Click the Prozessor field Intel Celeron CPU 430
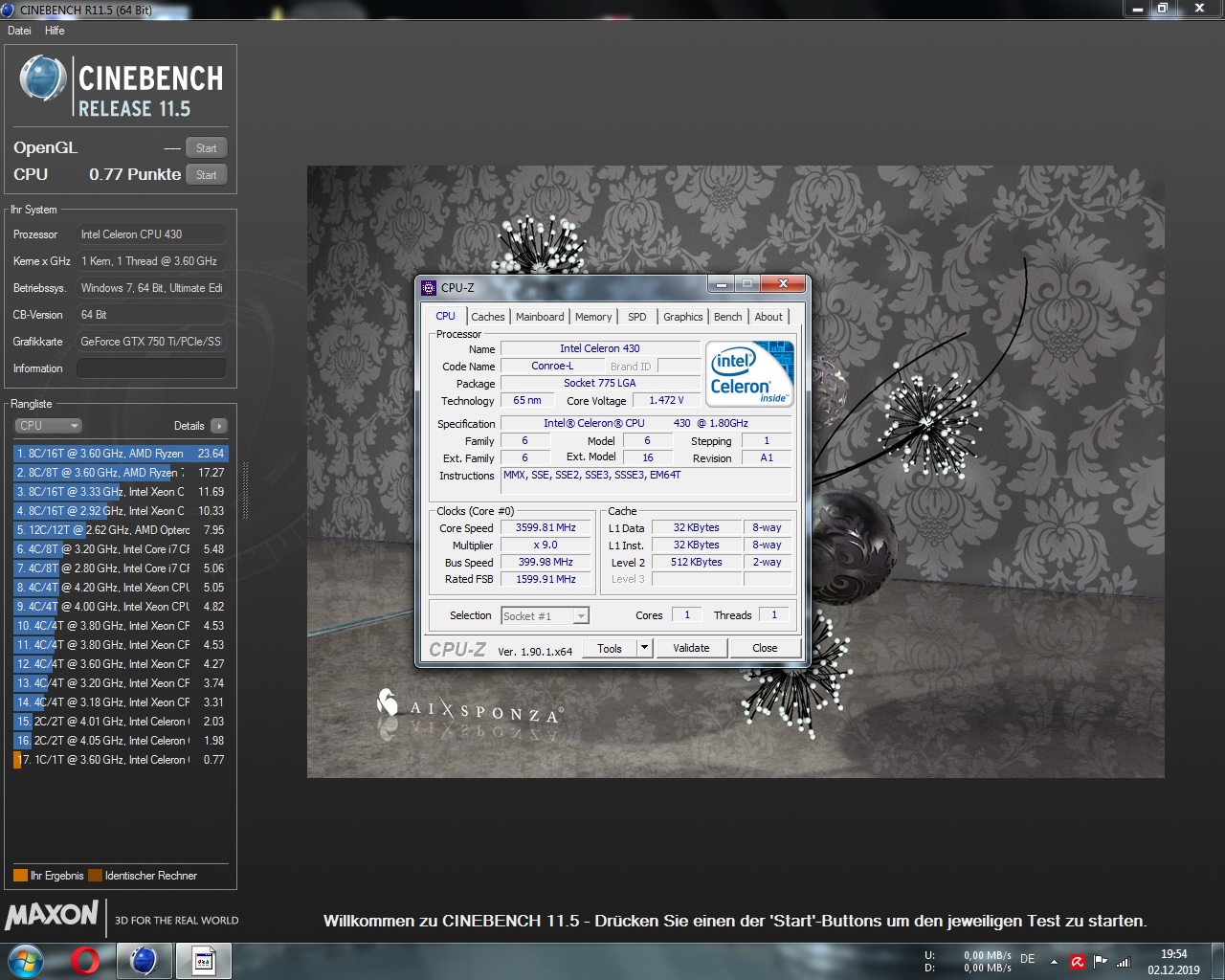 pyautogui.click(x=151, y=234)
